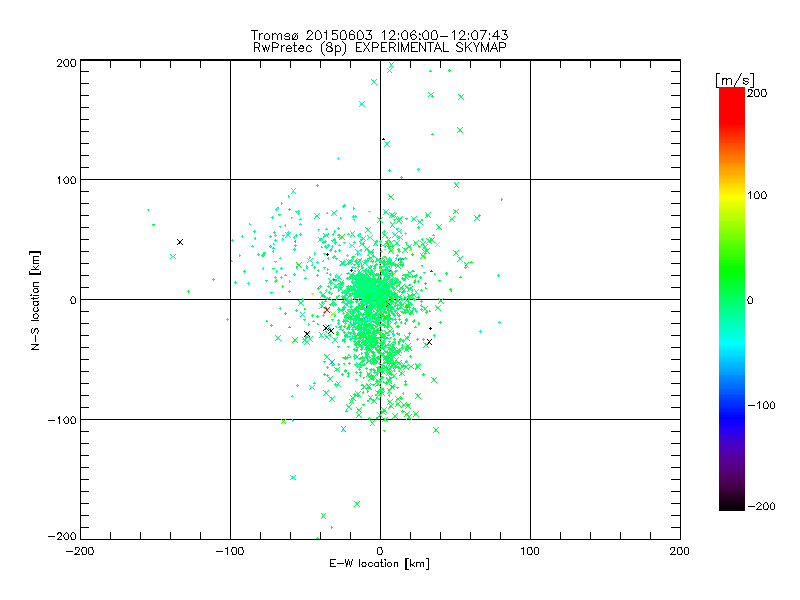Screen dimensions: 800x600
Task: Click the '0' label of the colorbar scale
Action: pyautogui.click(x=750, y=300)
